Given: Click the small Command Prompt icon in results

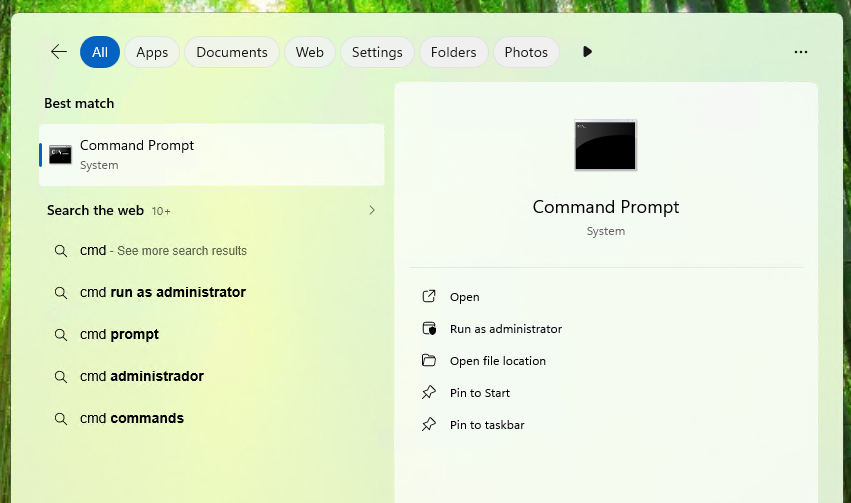Looking at the screenshot, I should (60, 155).
